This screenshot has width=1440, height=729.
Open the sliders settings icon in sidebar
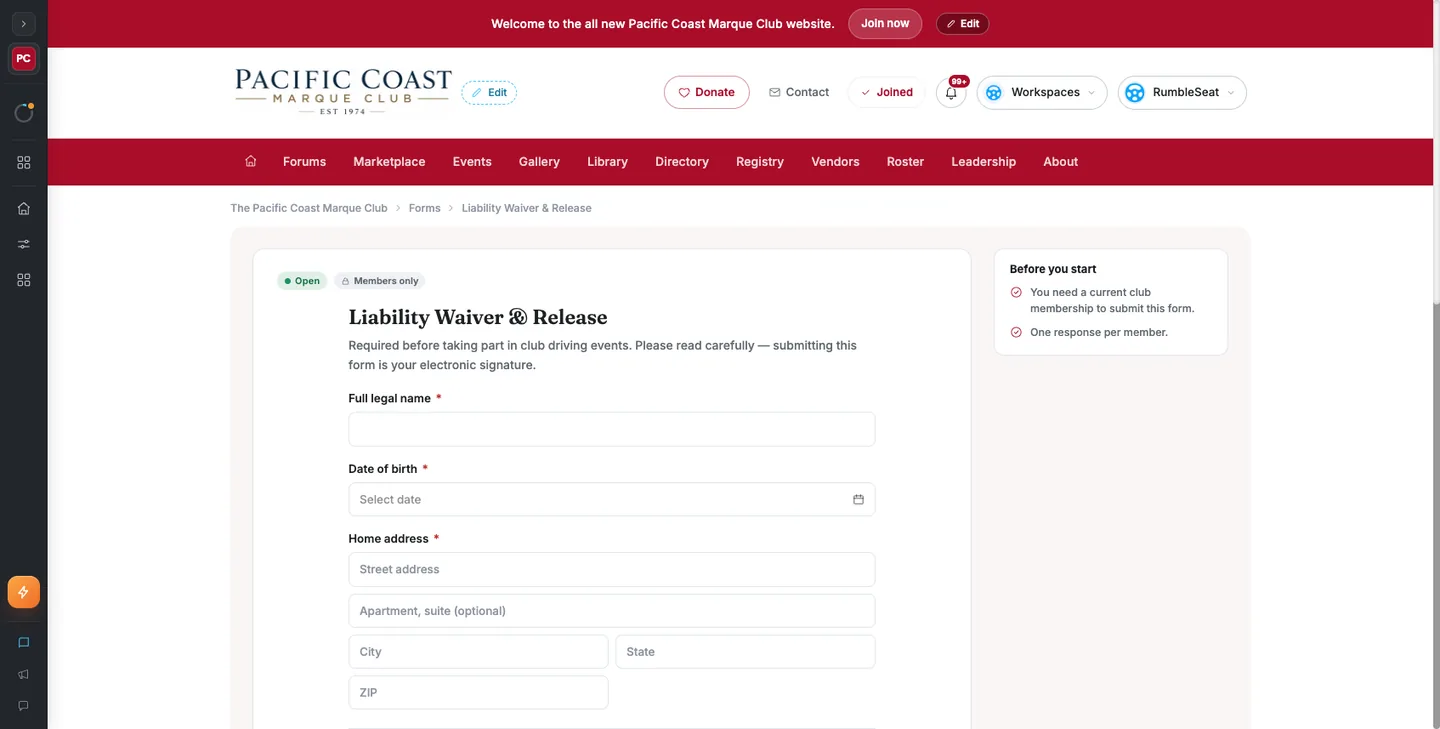pos(24,244)
